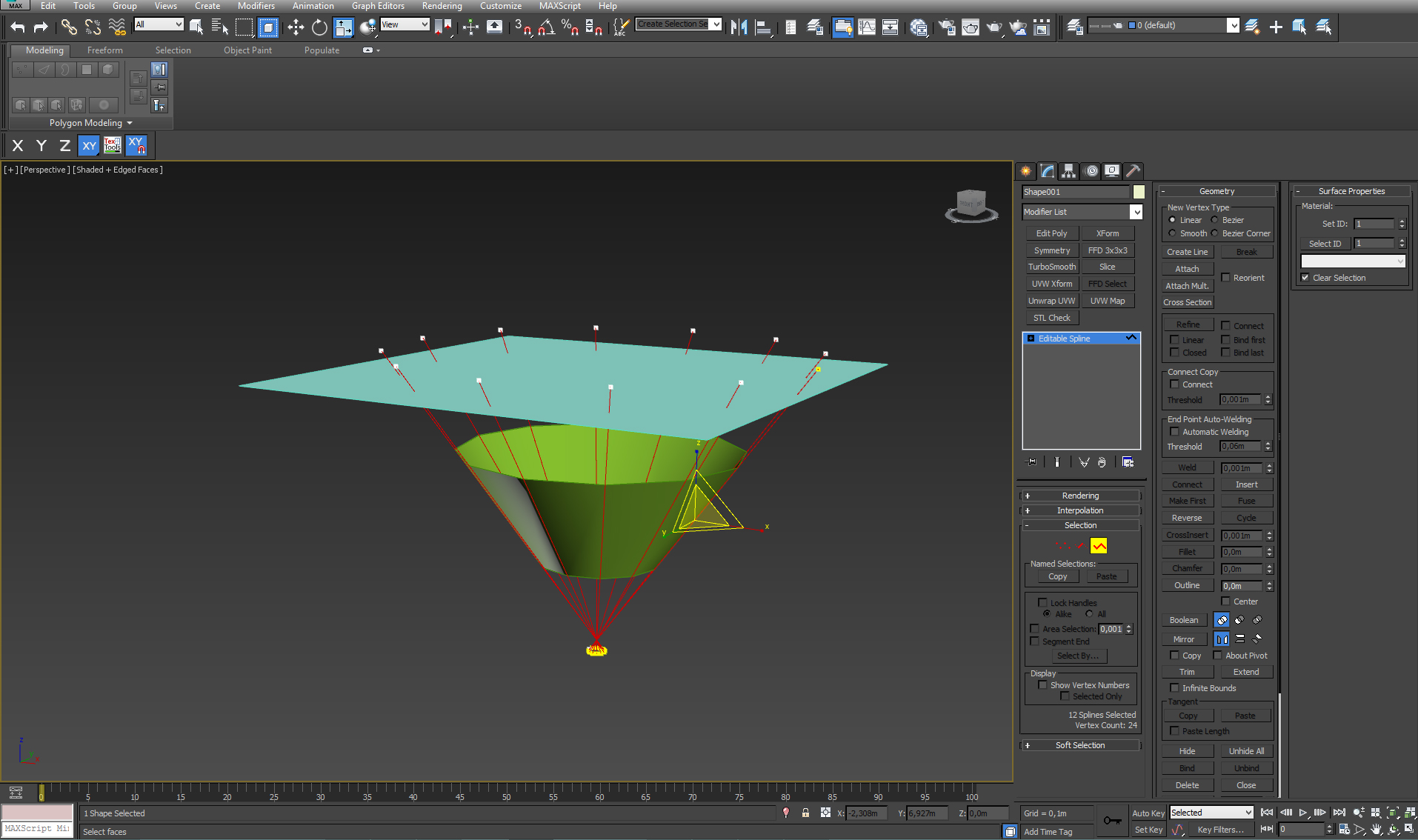Switch to Spline sub-object selection mode
1418x840 pixels.
pos(1098,546)
